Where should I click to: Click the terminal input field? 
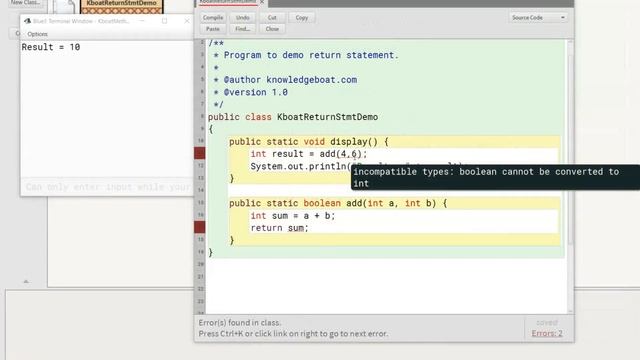[107, 187]
